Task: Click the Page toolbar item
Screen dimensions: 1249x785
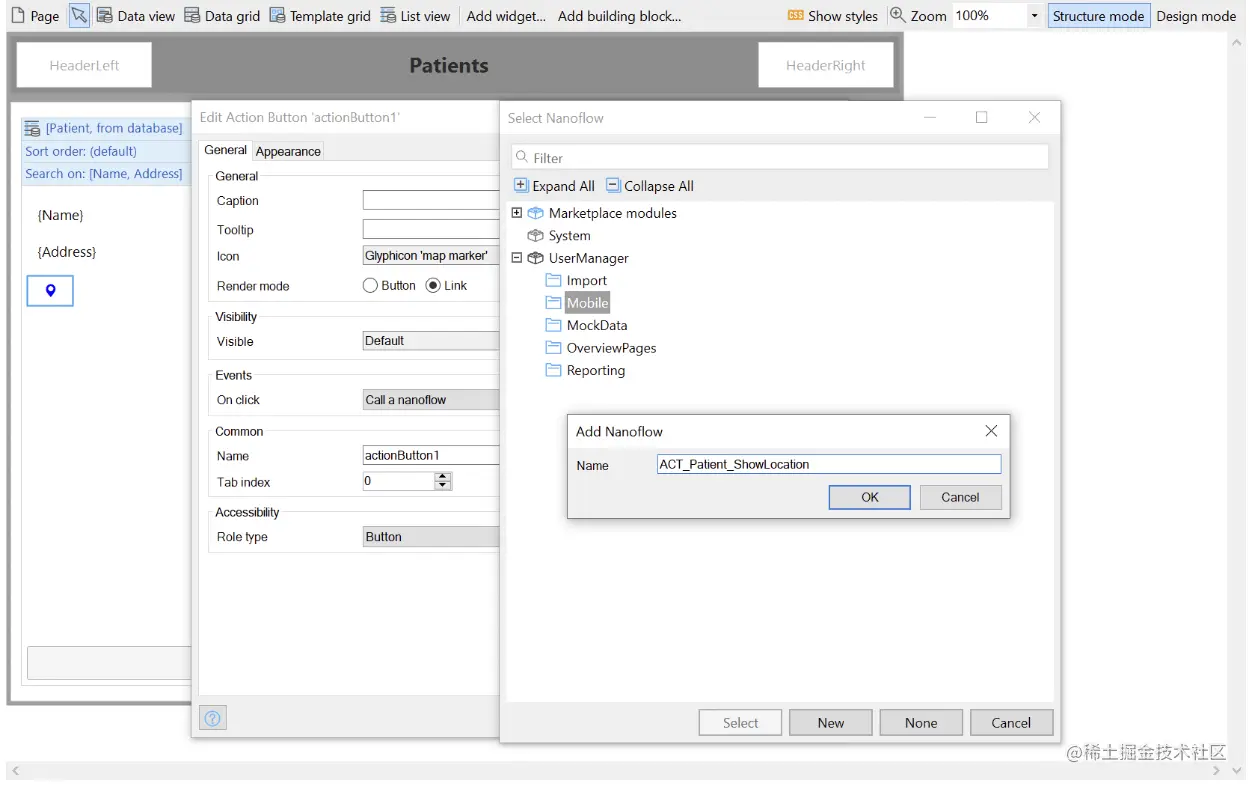Action: pyautogui.click(x=35, y=16)
